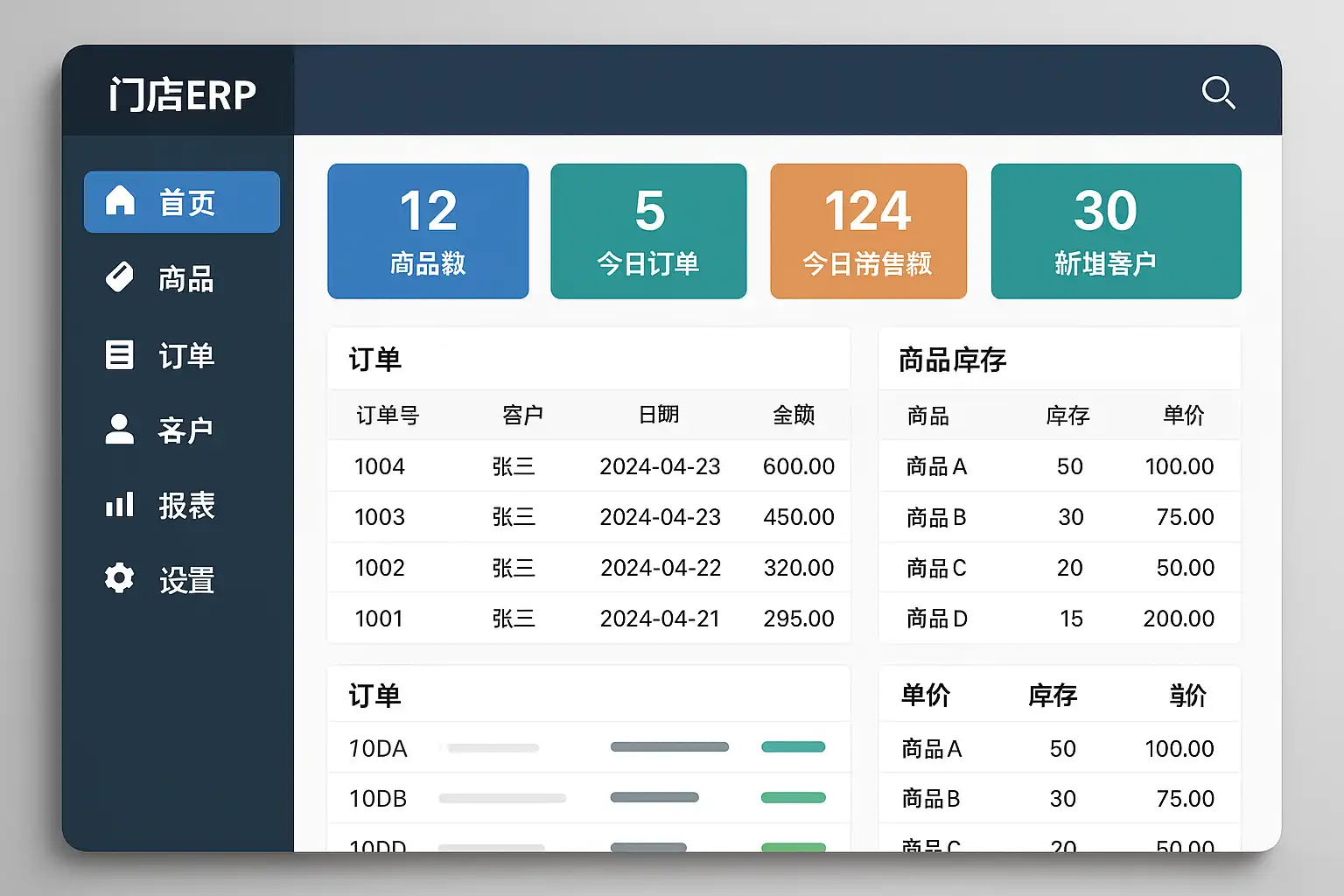The image size is (1344, 896).
Task: Select order 1004 row
Action: click(588, 466)
